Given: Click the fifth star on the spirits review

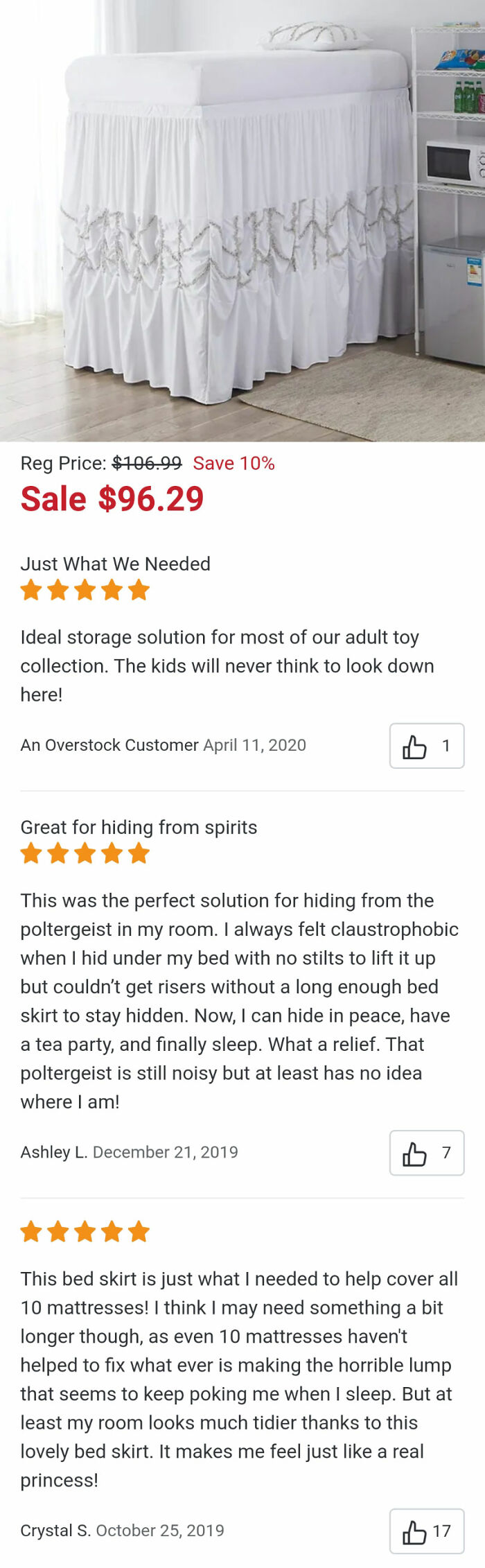Looking at the screenshot, I should pyautogui.click(x=138, y=854).
